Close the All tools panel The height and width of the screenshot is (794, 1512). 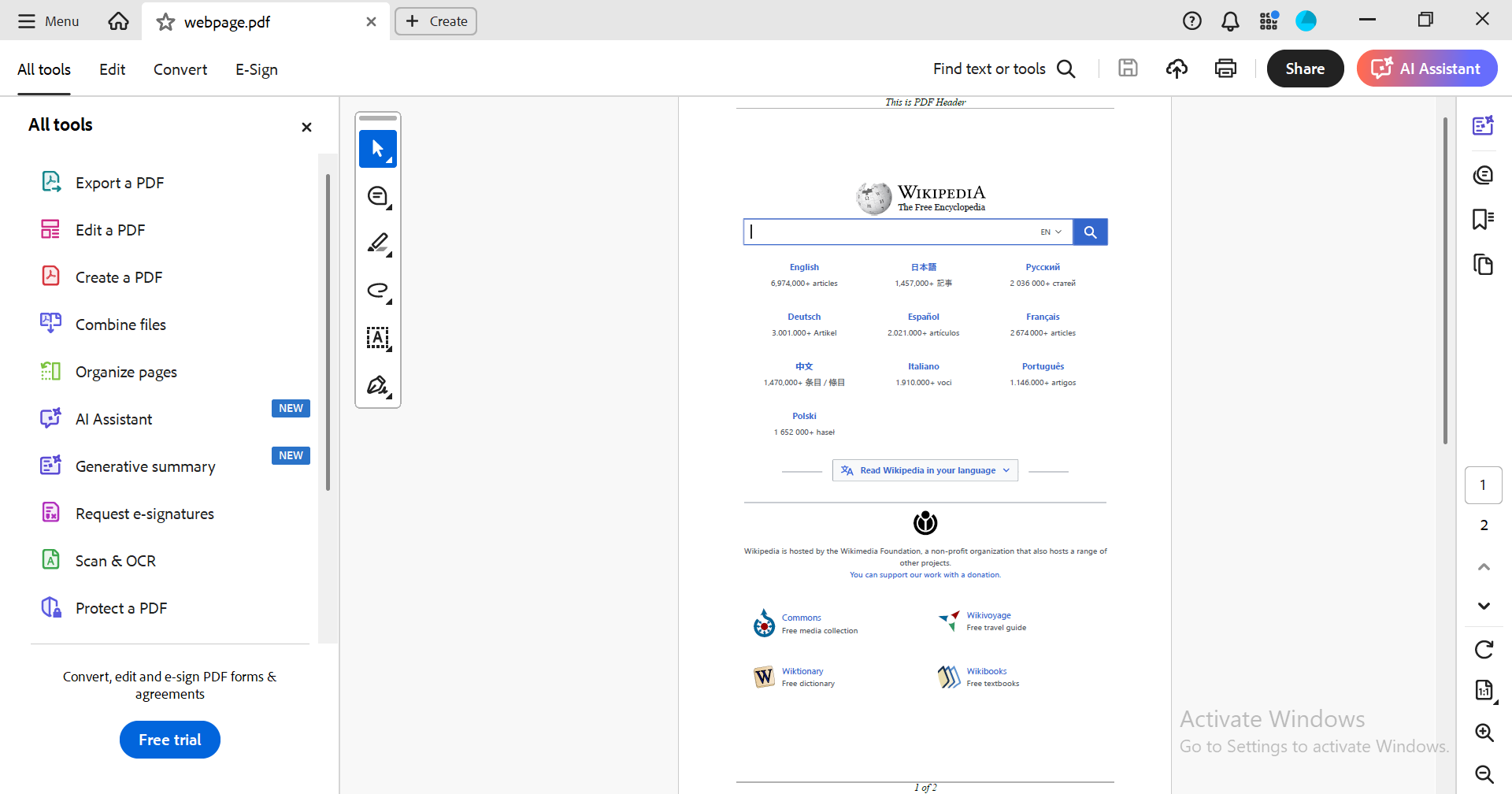coord(306,127)
